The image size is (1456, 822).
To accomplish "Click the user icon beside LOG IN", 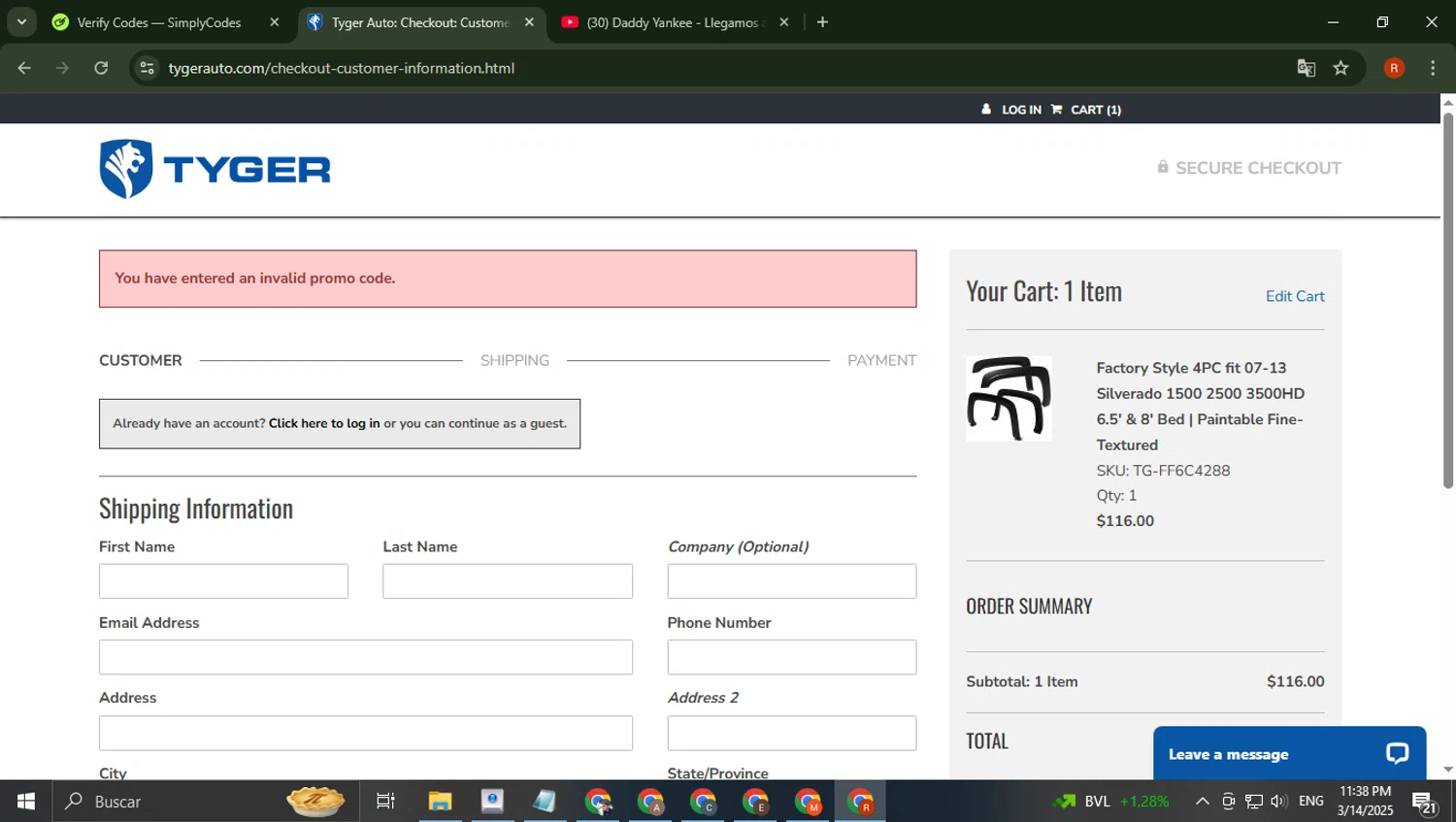I will tap(986, 110).
